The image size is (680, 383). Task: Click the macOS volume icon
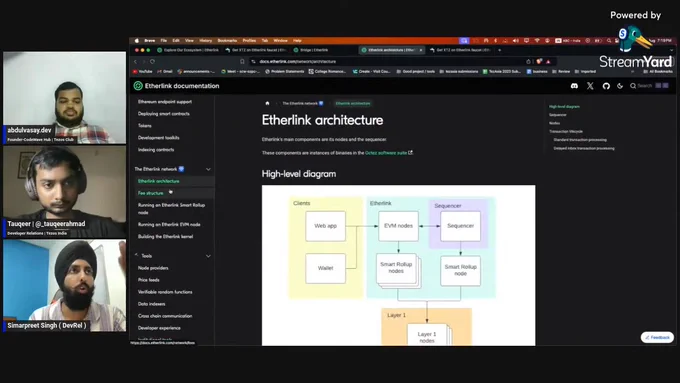pyautogui.click(x=516, y=41)
